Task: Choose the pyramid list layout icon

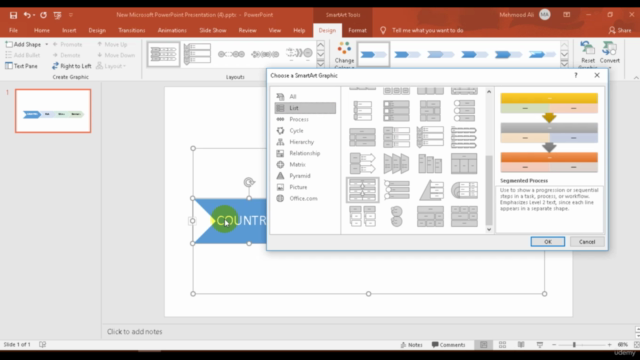Action: pos(431,190)
